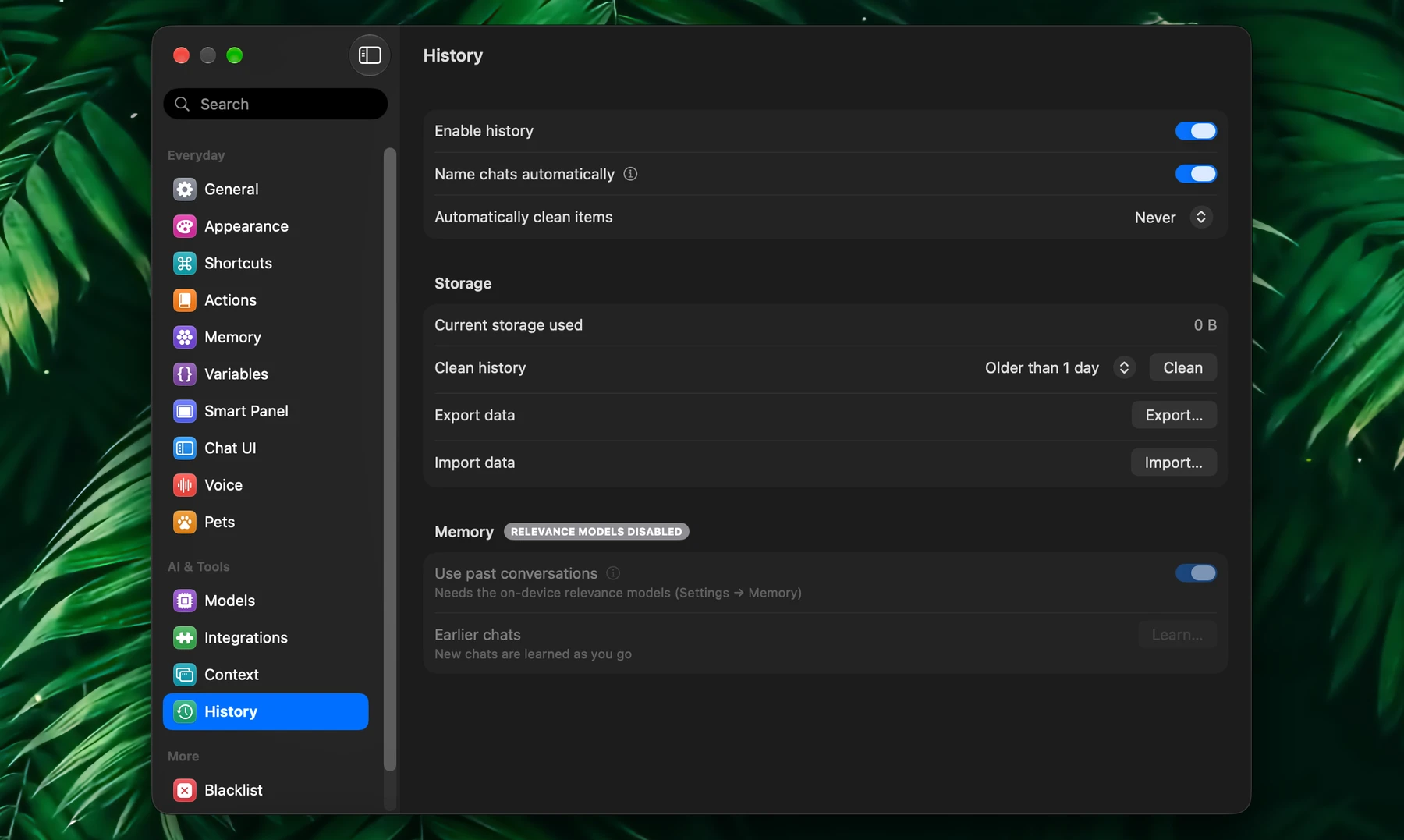Open Pets paw icon
The image size is (1404, 840).
[185, 522]
